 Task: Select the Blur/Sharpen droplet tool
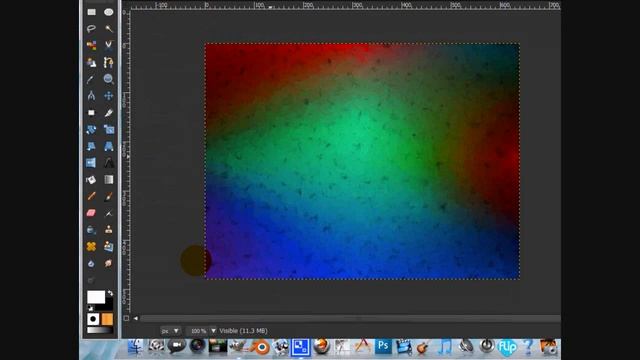pos(91,264)
